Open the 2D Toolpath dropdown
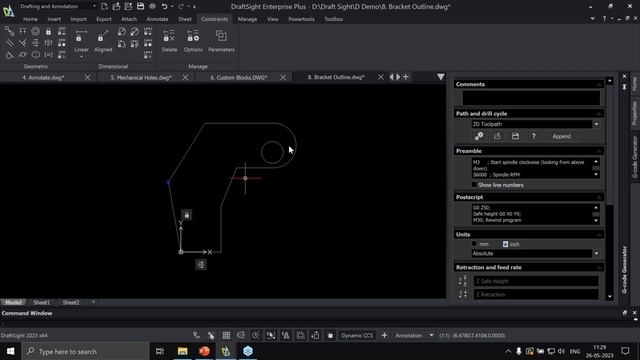The height and width of the screenshot is (360, 640). [596, 124]
